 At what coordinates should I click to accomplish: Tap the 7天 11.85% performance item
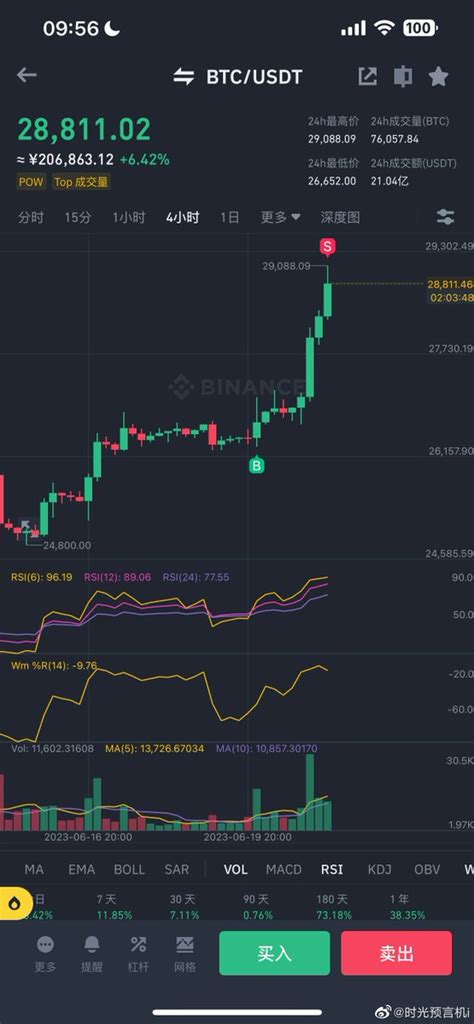click(114, 907)
